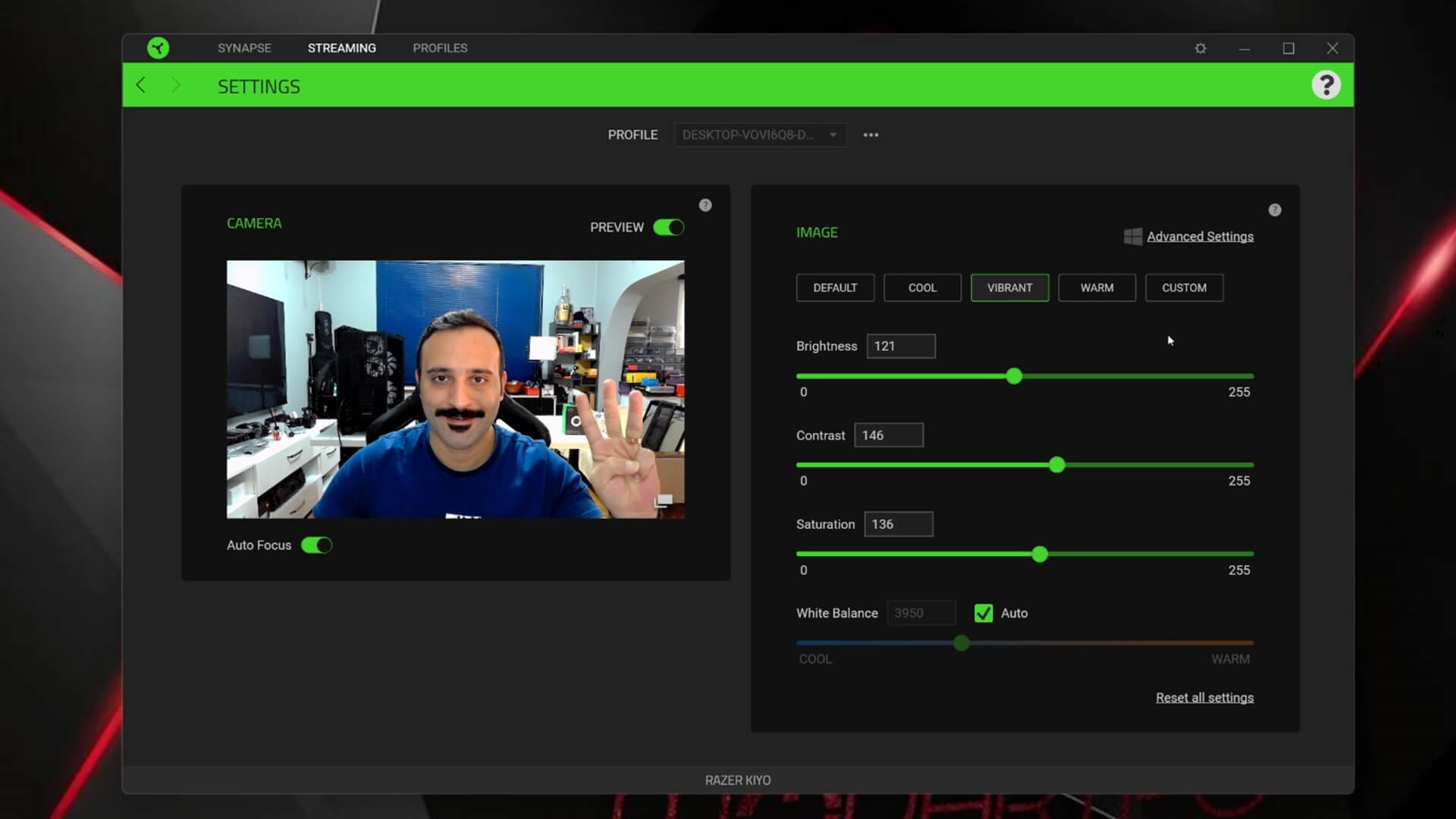
Task: Select the Warm image preset
Action: 1097,288
